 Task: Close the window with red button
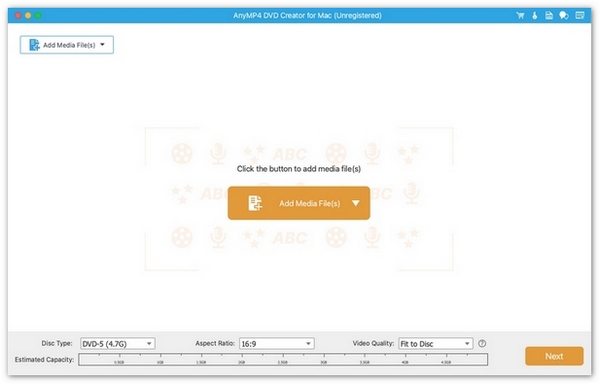click(x=18, y=16)
